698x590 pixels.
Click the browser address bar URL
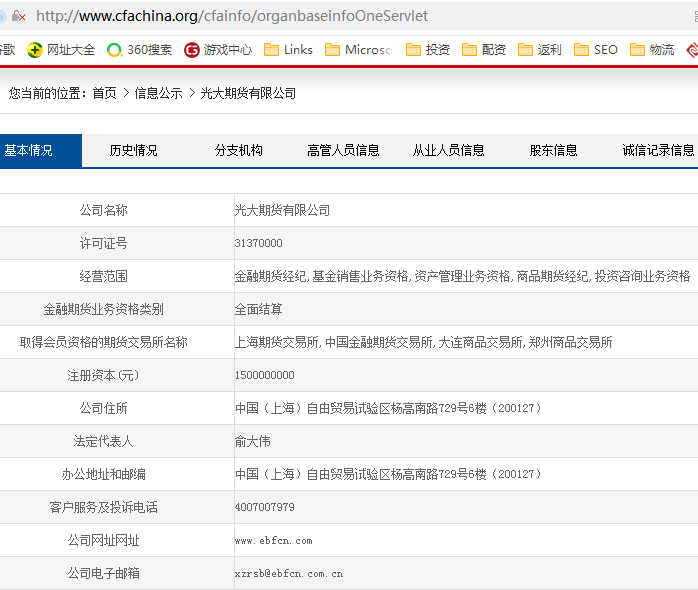[232, 16]
